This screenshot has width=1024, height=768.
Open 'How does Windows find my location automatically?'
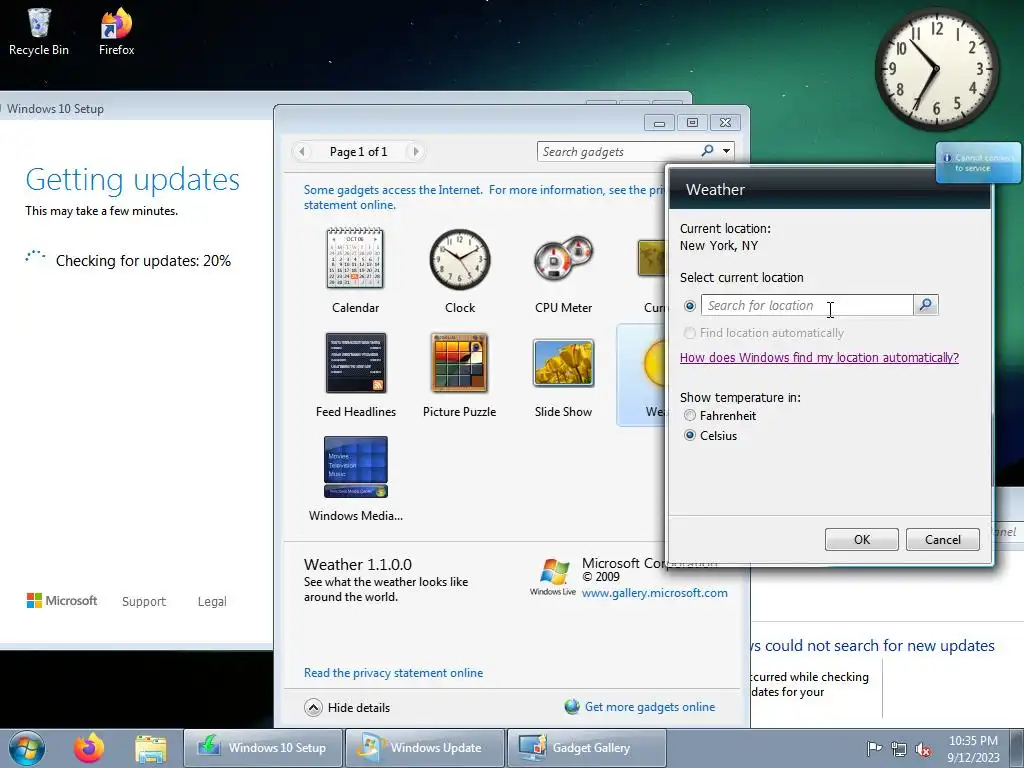(819, 357)
